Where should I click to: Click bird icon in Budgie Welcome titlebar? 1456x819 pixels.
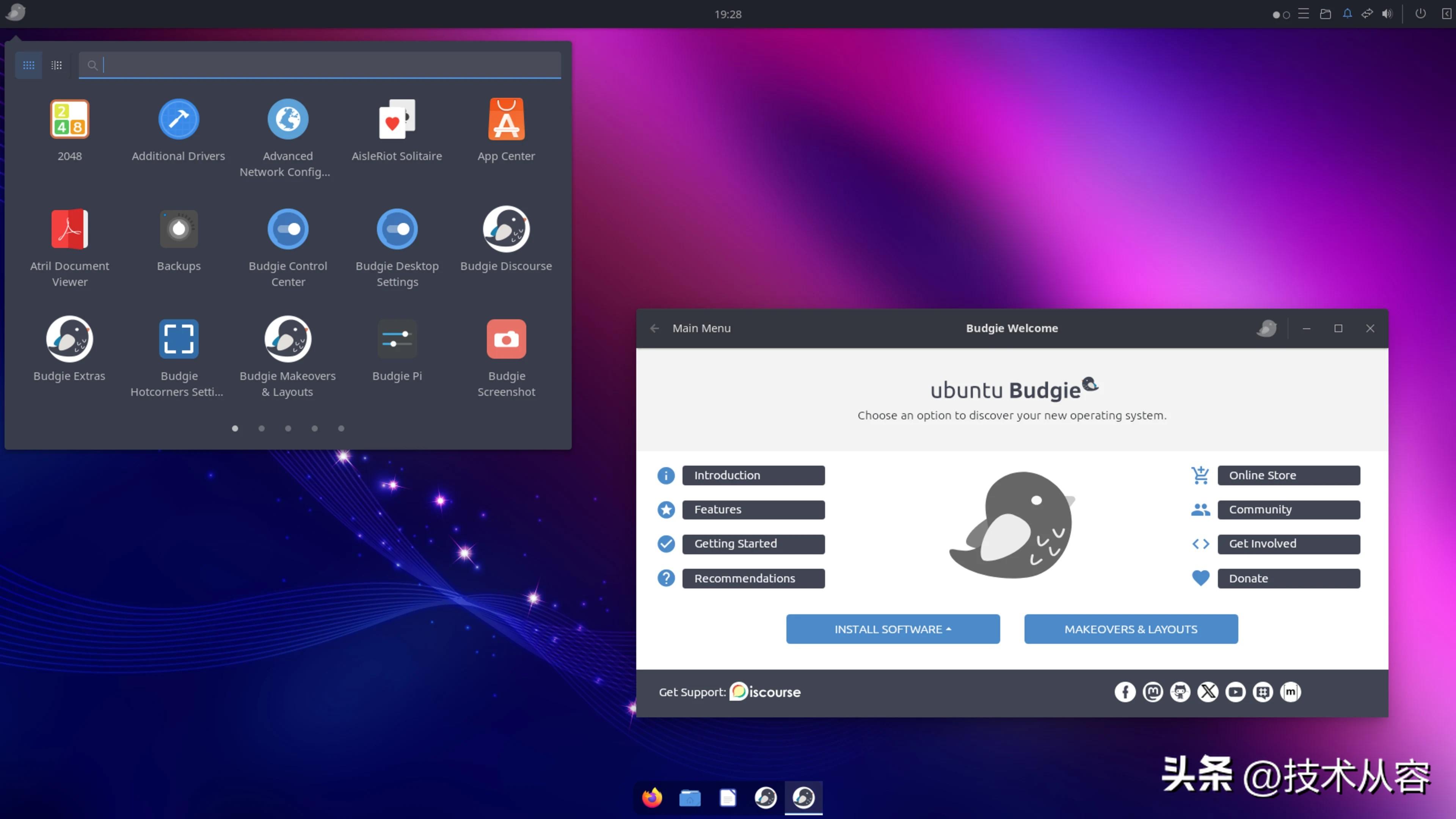click(x=1267, y=328)
